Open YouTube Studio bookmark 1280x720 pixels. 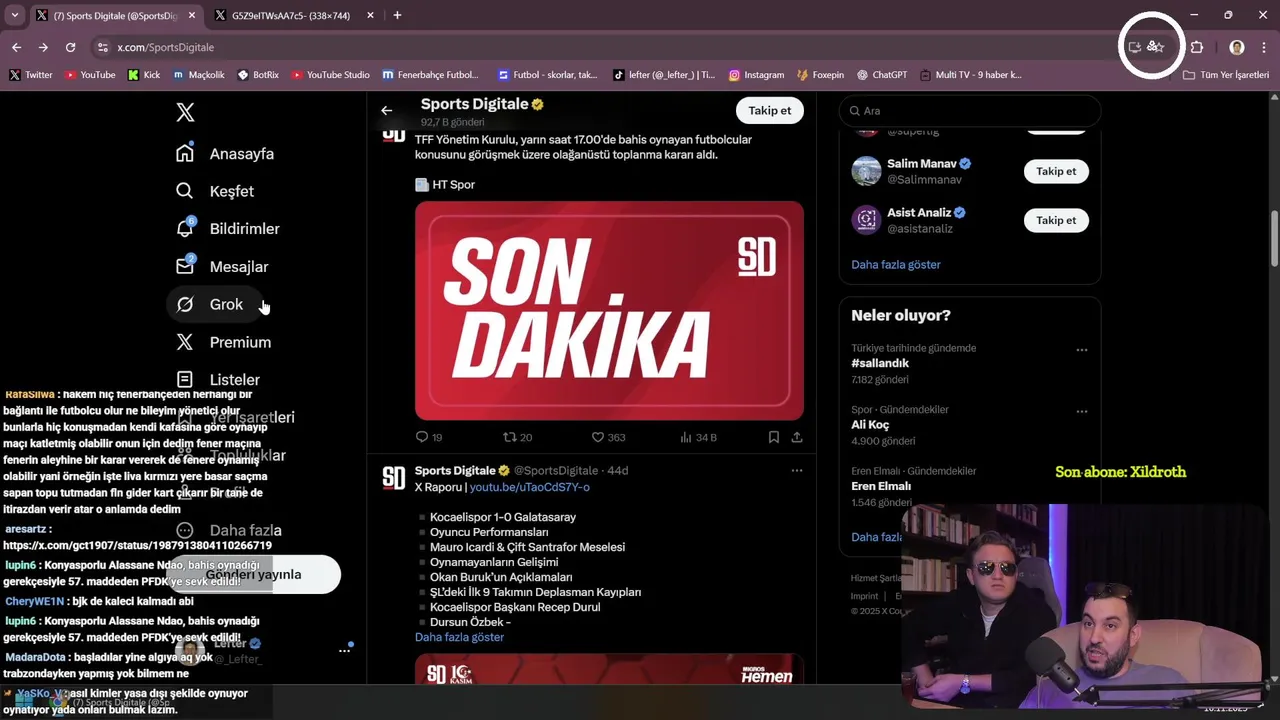(330, 75)
